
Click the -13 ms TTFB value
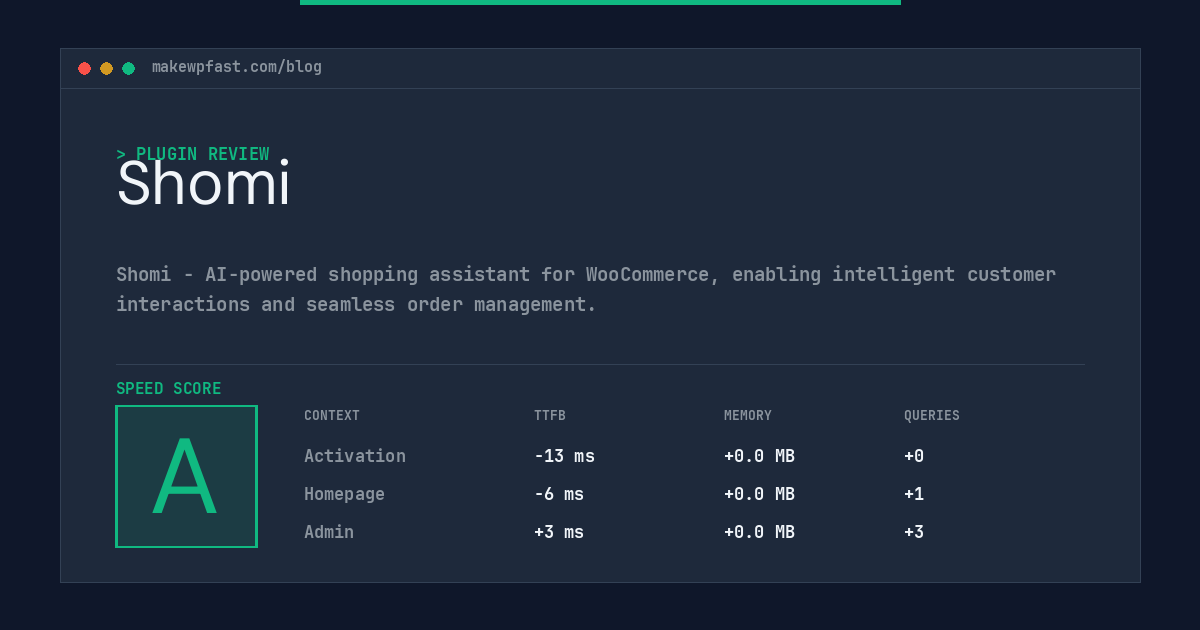tap(564, 456)
